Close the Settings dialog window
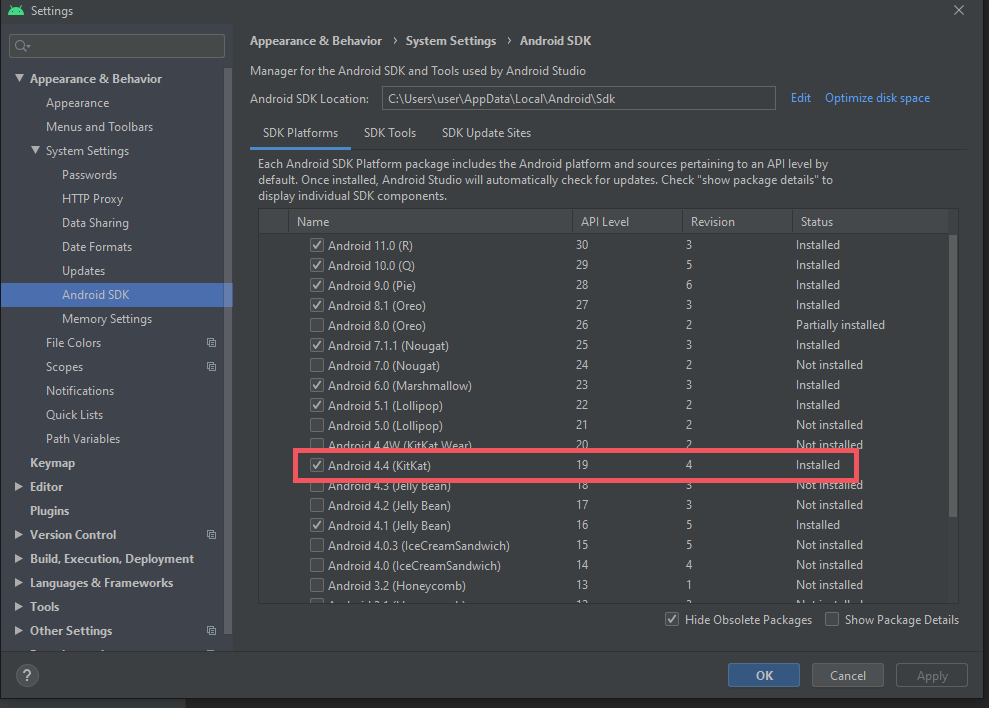This screenshot has height=708, width=989. coord(959,11)
